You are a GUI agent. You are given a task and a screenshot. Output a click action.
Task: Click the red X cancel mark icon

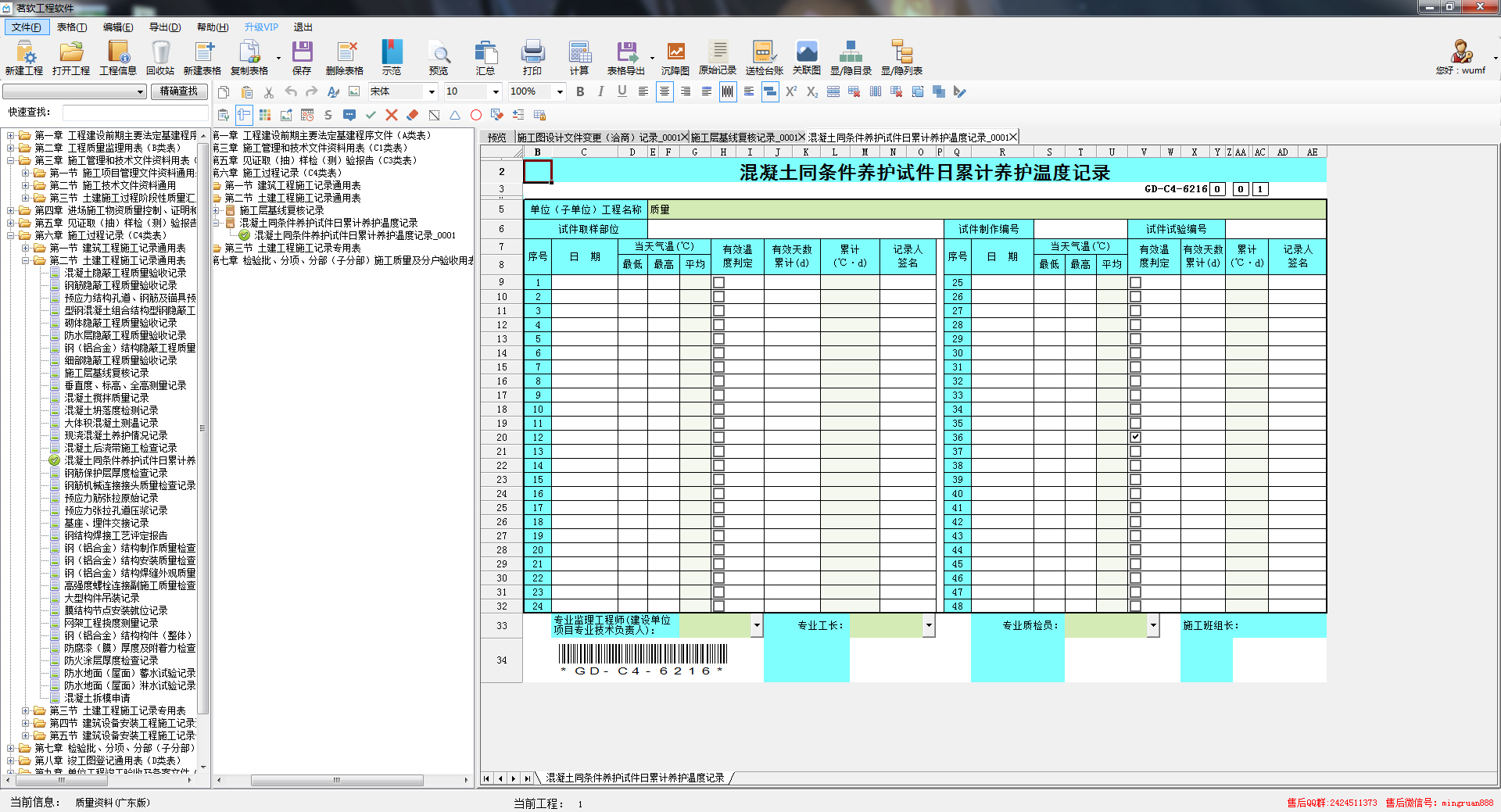tap(392, 115)
